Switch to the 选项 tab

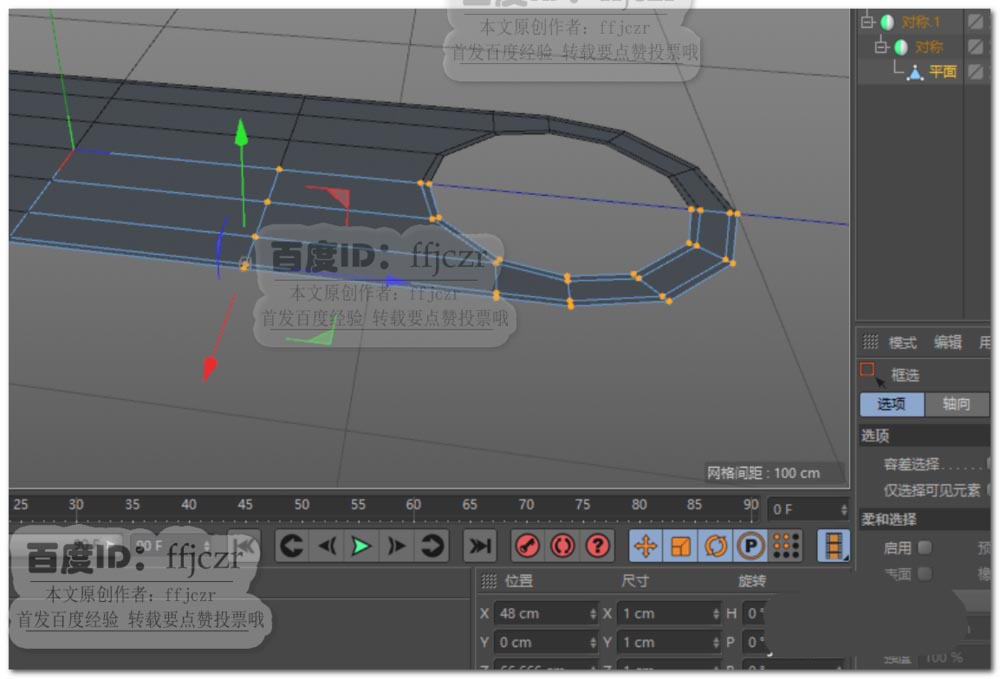pos(892,404)
